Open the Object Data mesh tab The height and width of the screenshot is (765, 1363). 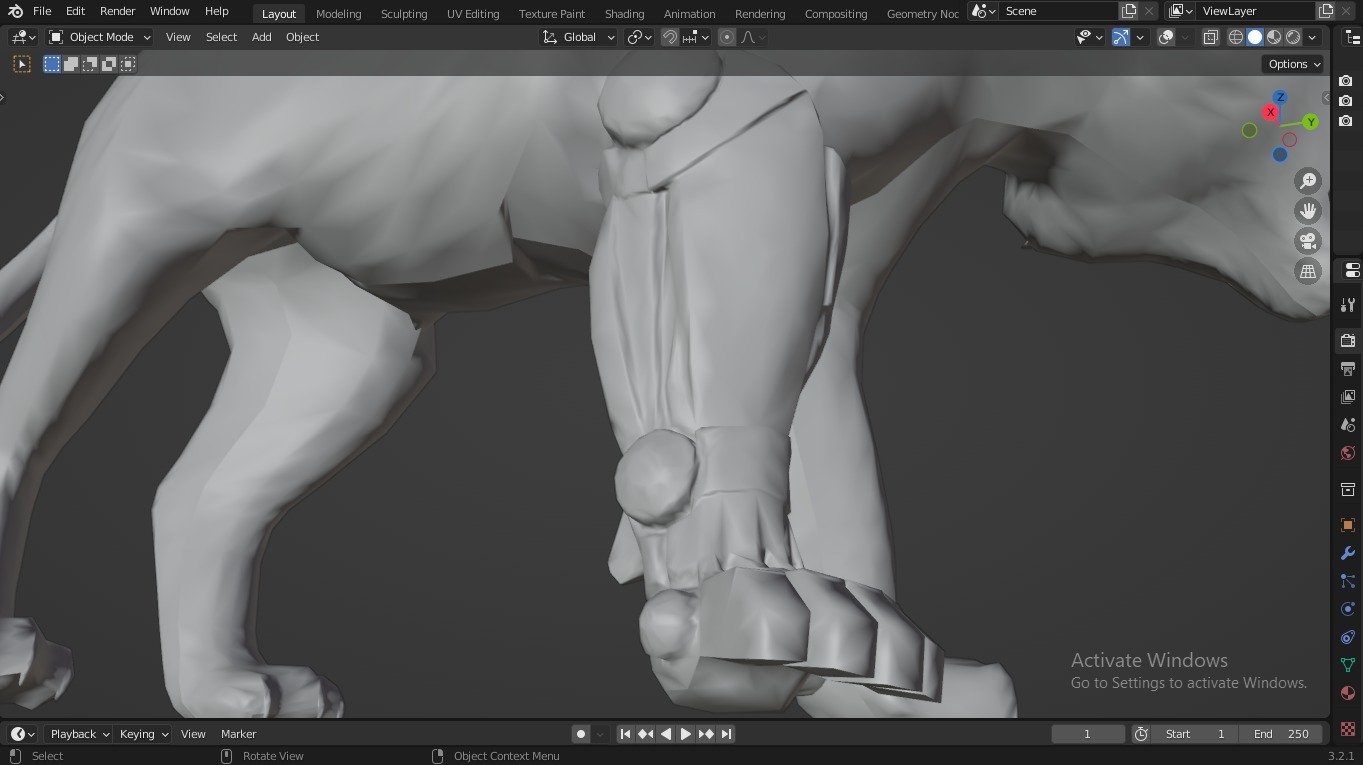pos(1348,665)
